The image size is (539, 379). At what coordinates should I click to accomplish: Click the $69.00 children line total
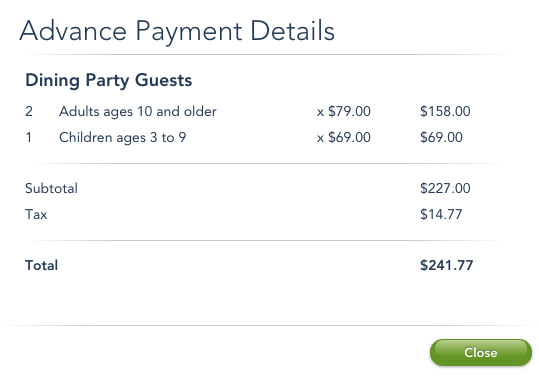(x=441, y=137)
